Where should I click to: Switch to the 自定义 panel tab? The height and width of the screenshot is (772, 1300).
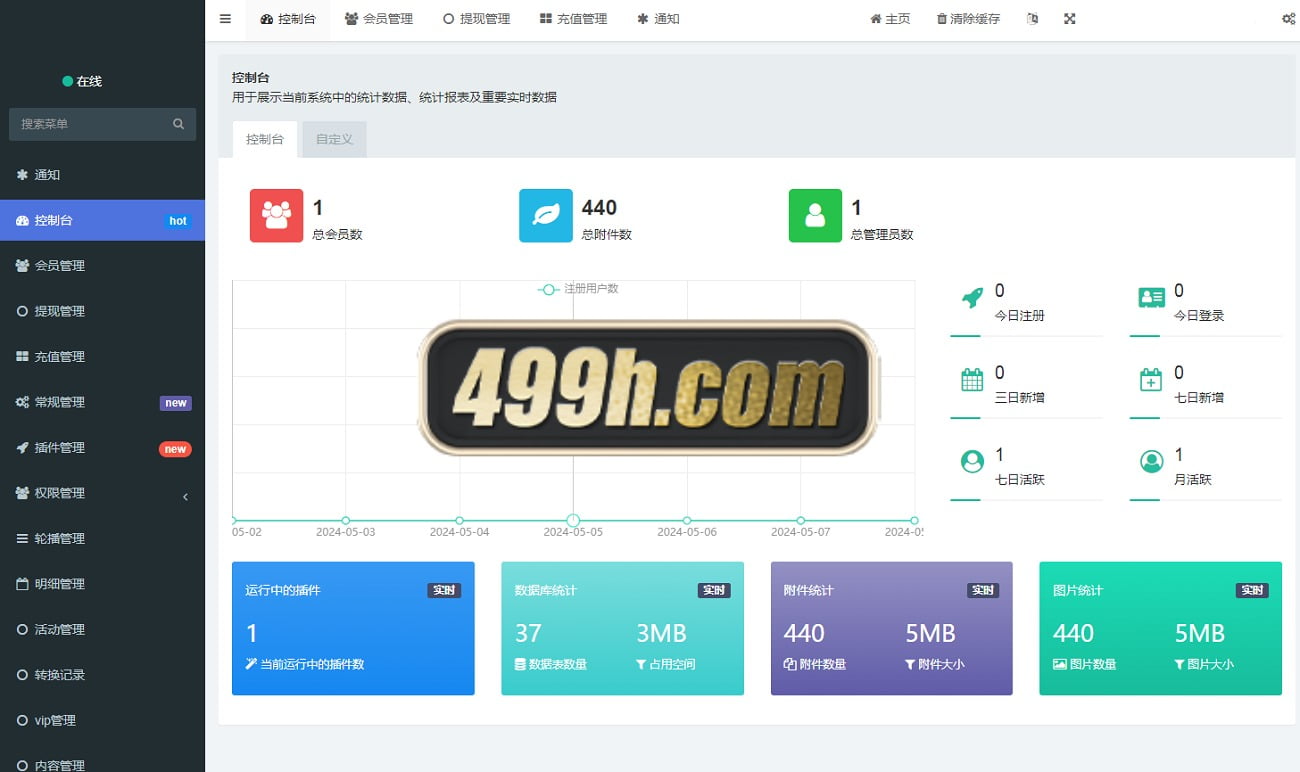(335, 139)
